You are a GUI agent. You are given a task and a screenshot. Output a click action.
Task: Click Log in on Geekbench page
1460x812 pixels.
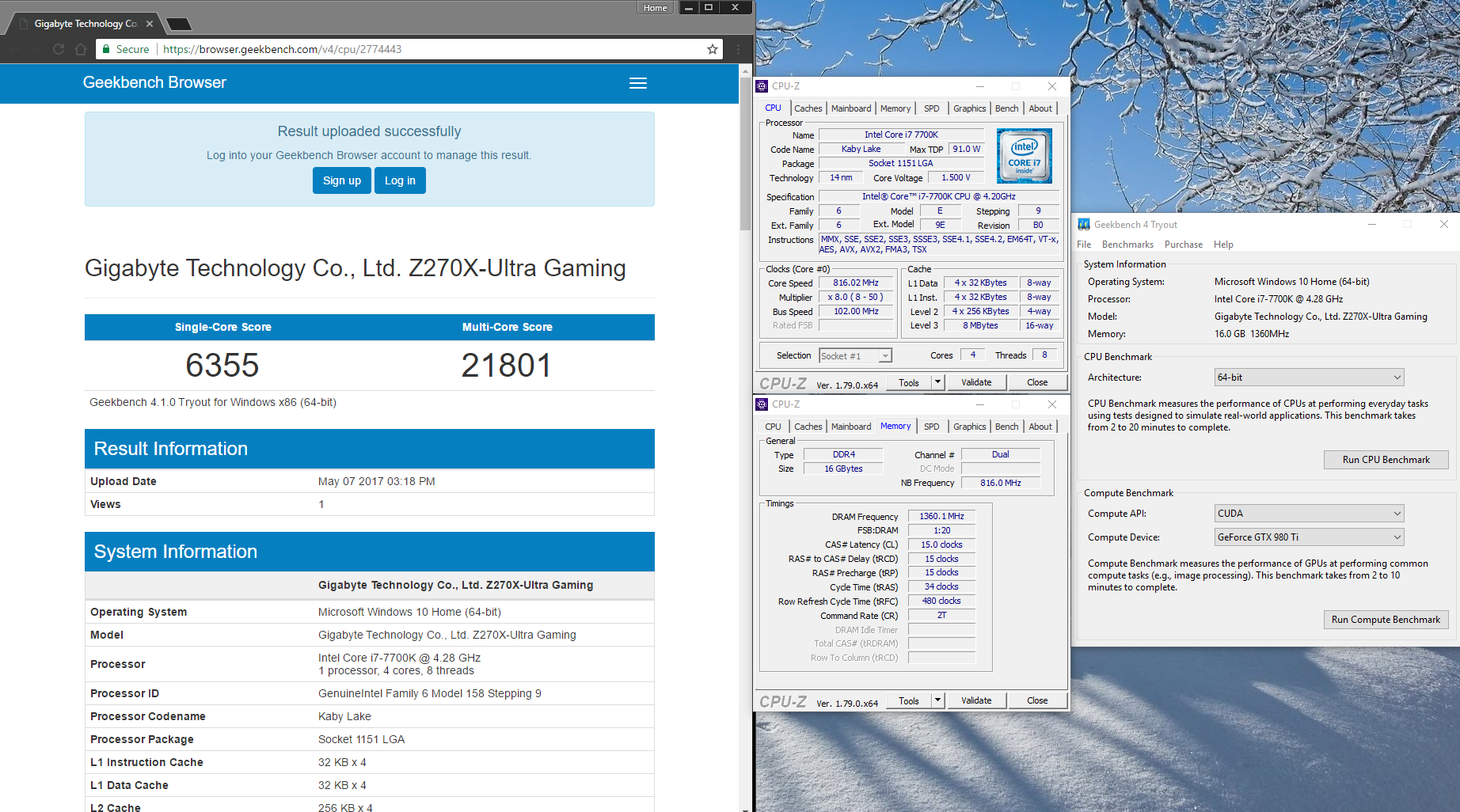pyautogui.click(x=400, y=180)
